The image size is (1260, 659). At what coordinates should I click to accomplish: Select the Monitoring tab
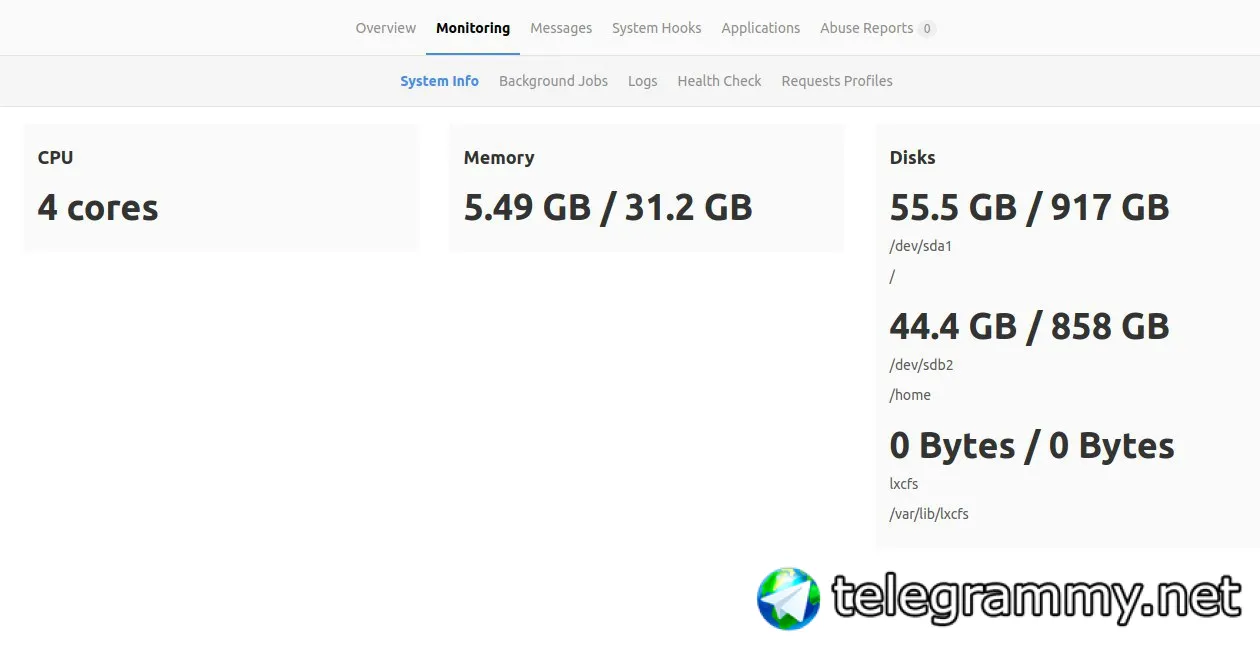point(473,28)
